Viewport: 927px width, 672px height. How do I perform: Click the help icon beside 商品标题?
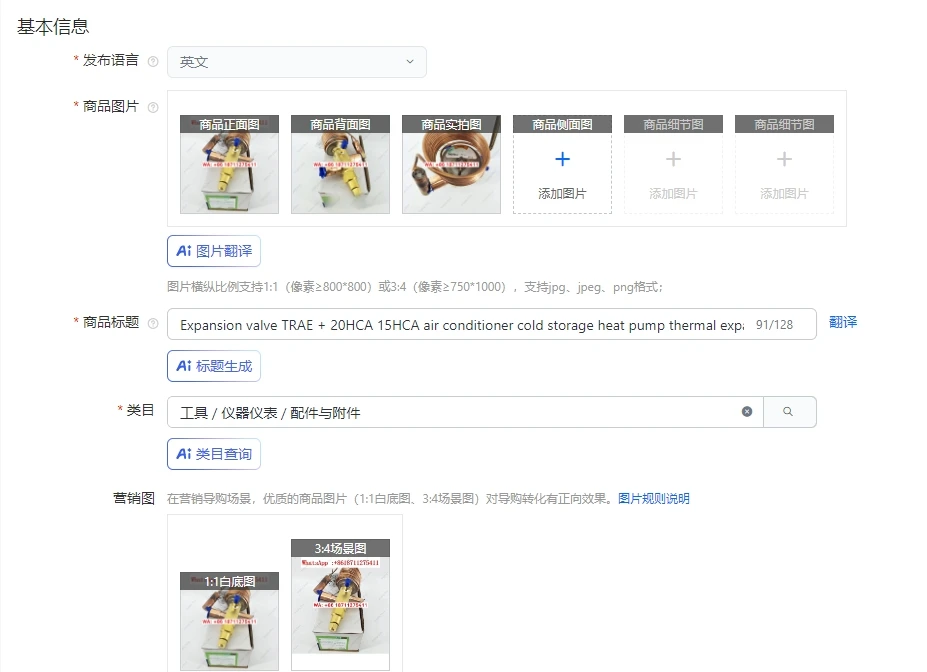coord(153,323)
